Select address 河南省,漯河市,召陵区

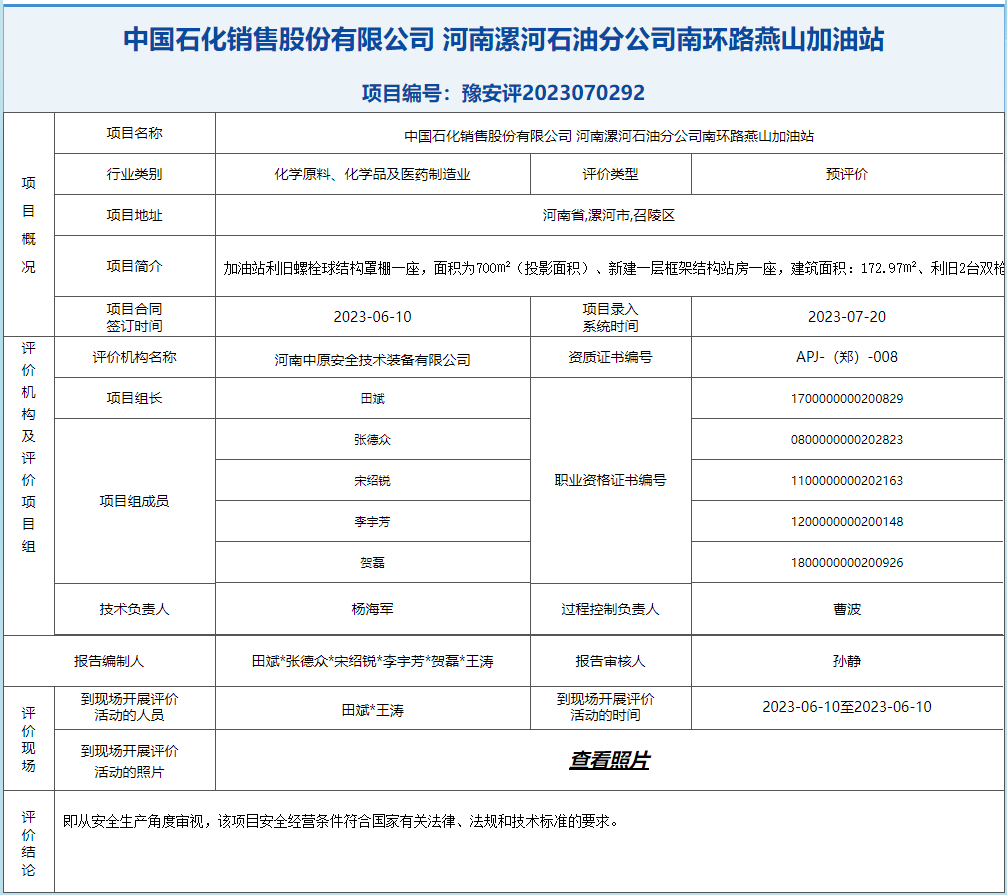[609, 215]
